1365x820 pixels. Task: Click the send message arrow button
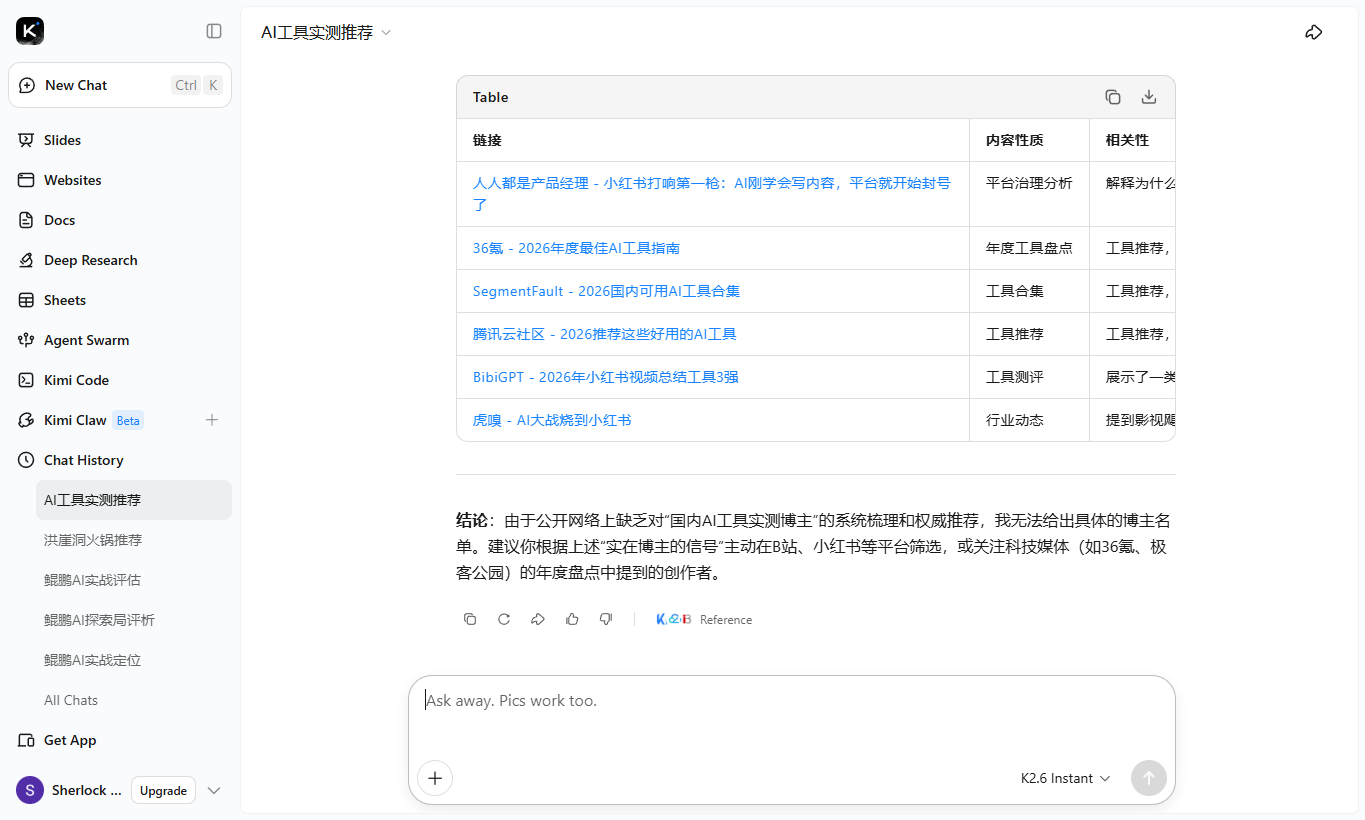(1148, 778)
